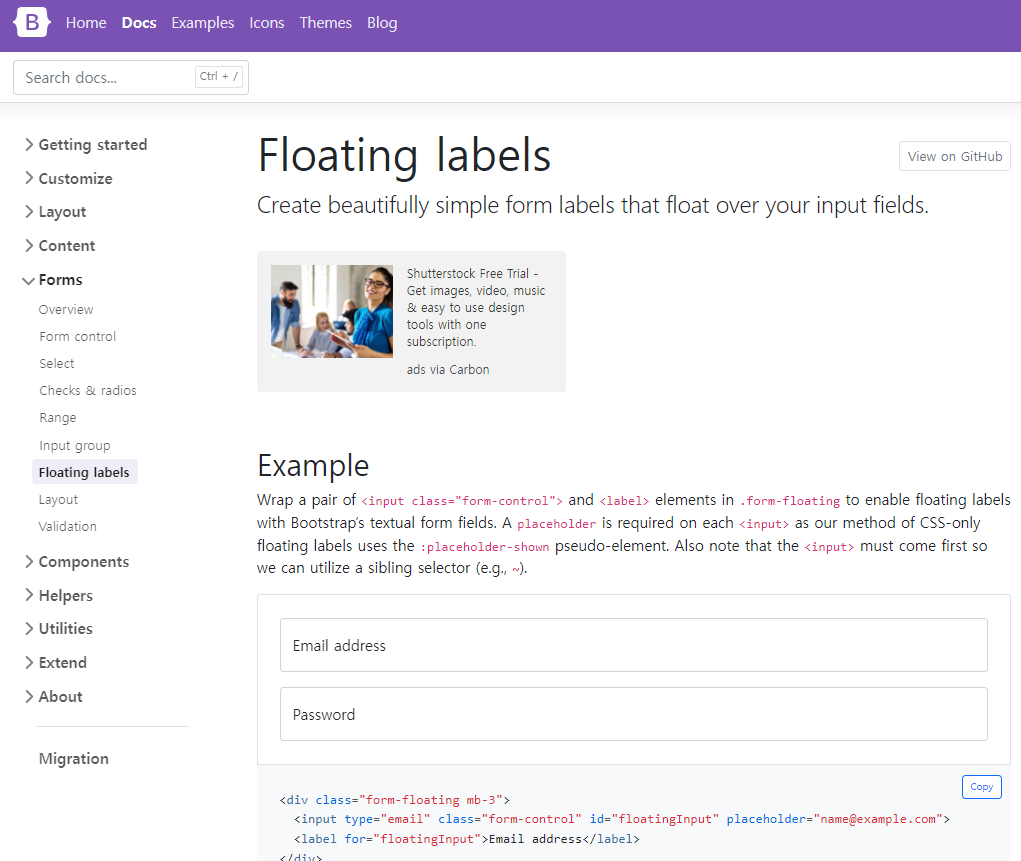This screenshot has height=861, width=1021.
Task: Click the Bootstrap logo icon
Action: [31, 23]
